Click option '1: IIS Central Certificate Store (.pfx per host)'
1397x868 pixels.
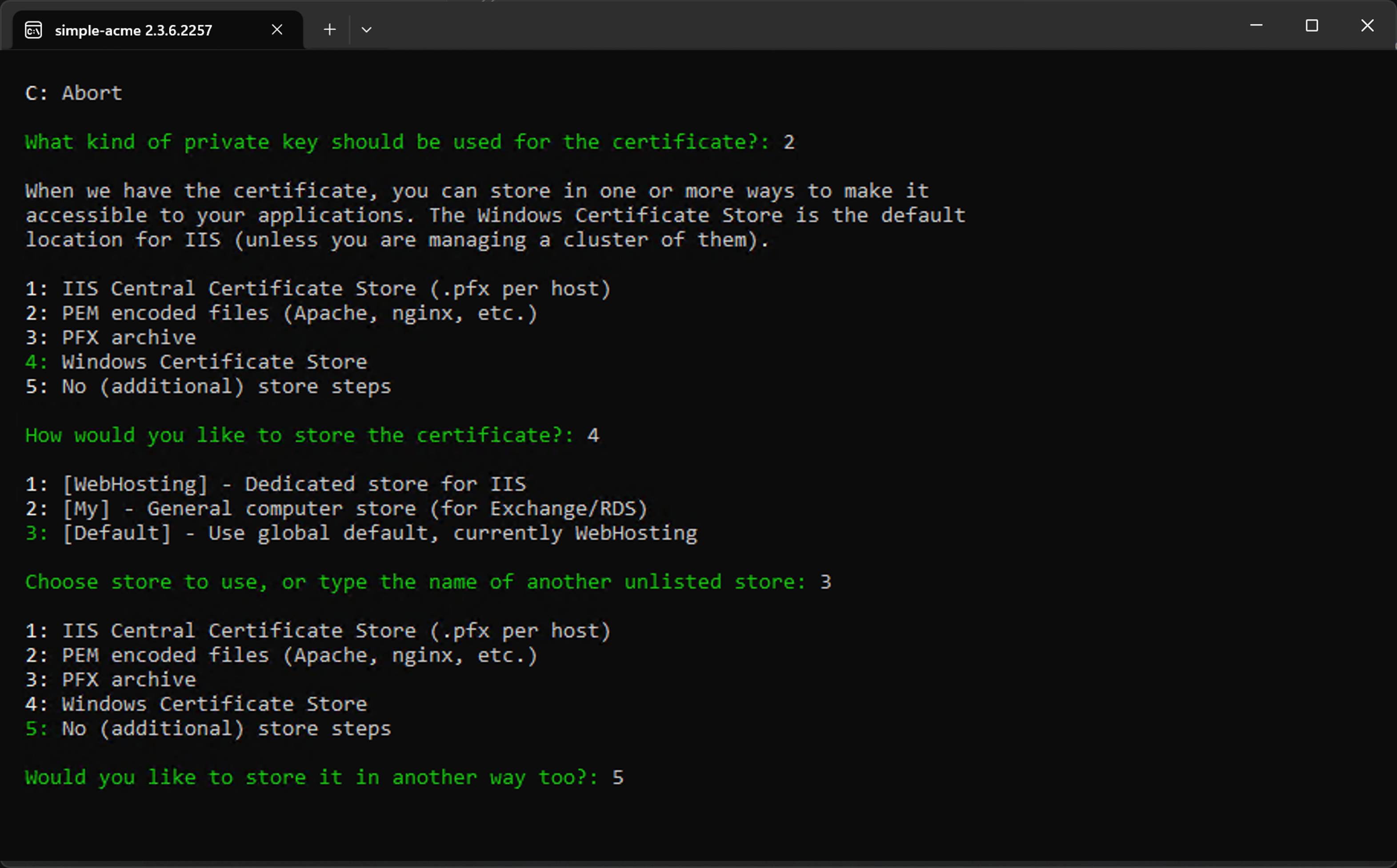click(317, 288)
